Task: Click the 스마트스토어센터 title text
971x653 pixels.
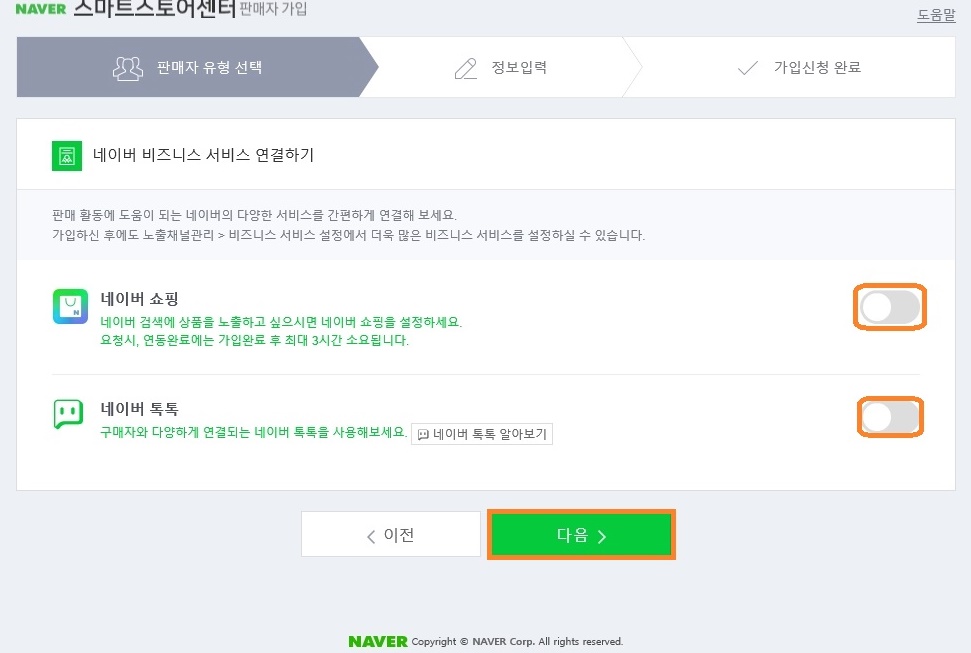Action: 154,9
